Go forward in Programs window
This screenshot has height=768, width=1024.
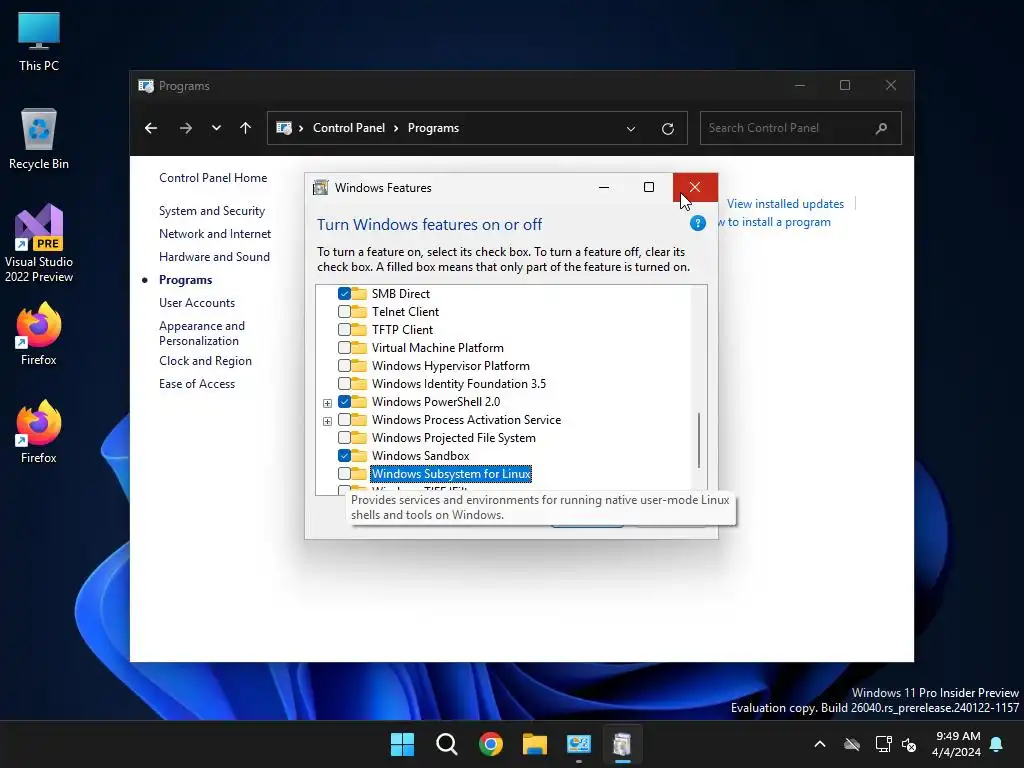click(x=185, y=128)
